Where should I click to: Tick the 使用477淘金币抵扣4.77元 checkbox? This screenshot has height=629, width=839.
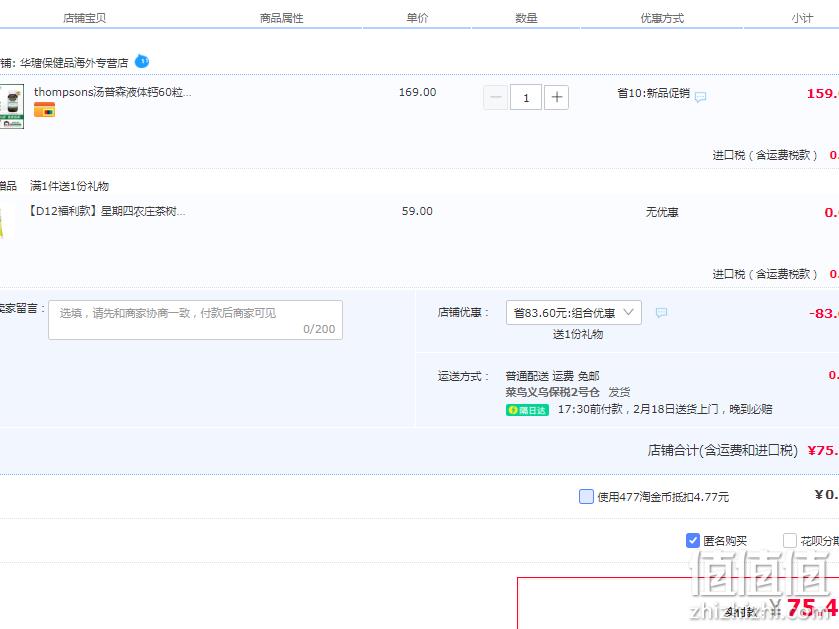coord(586,496)
